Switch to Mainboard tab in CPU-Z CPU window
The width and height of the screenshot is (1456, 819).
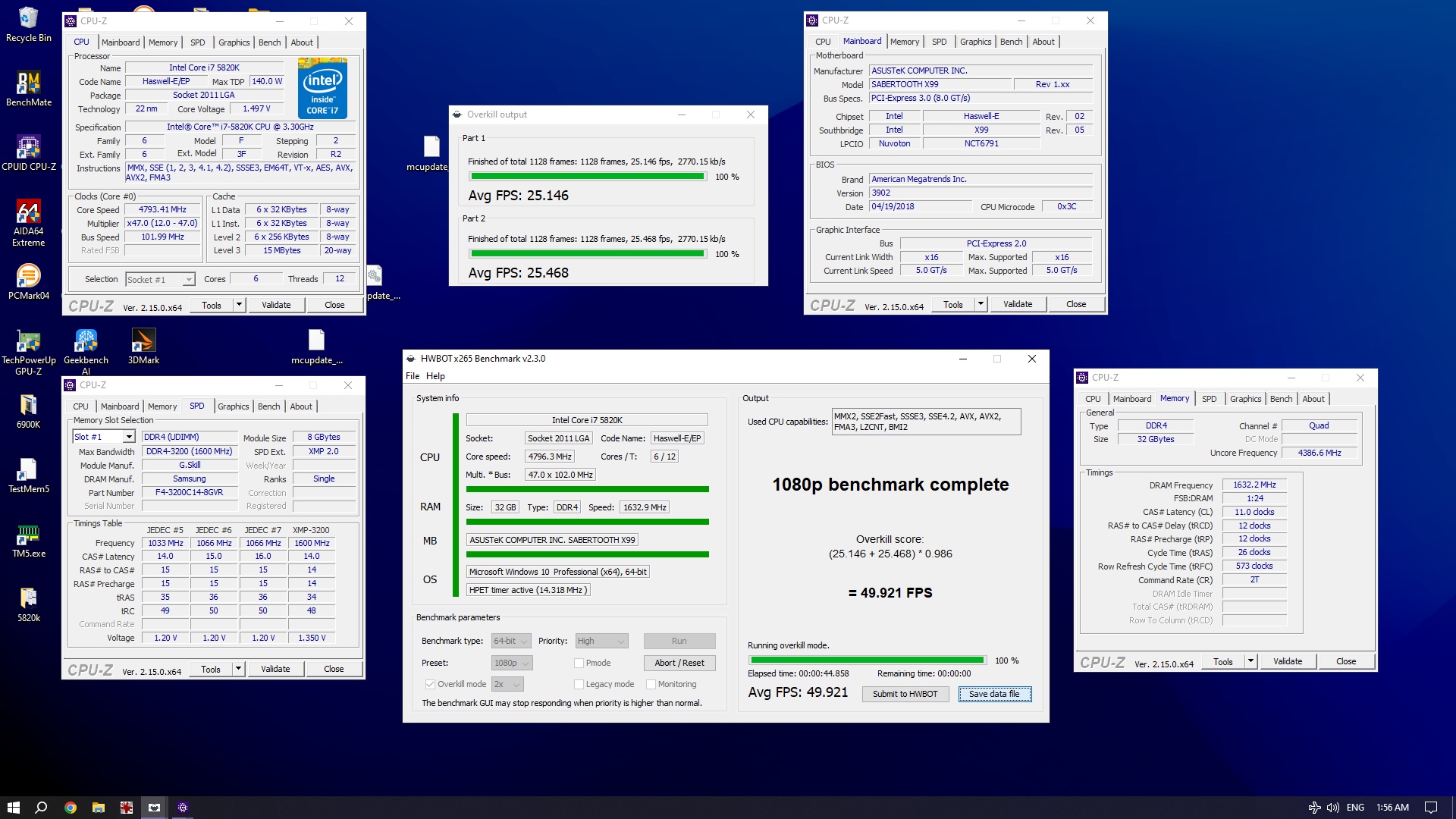[x=121, y=42]
